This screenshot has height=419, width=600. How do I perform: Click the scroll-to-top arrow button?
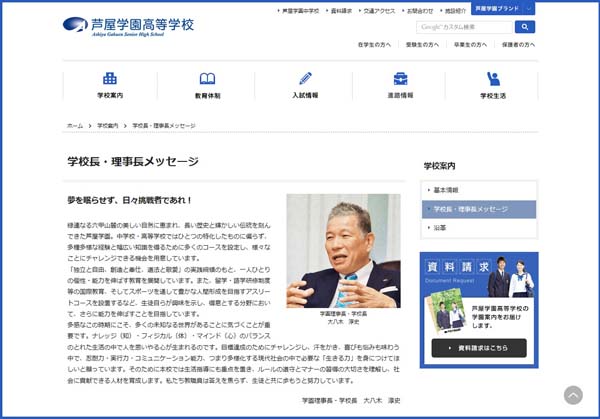(573, 395)
